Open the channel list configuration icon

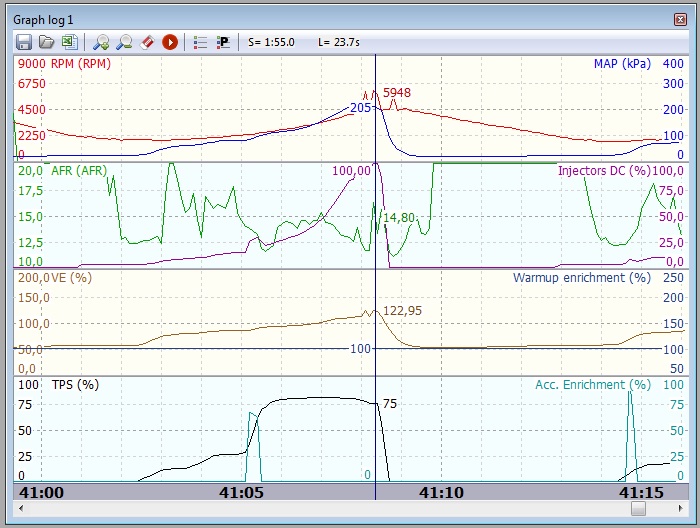pos(200,42)
